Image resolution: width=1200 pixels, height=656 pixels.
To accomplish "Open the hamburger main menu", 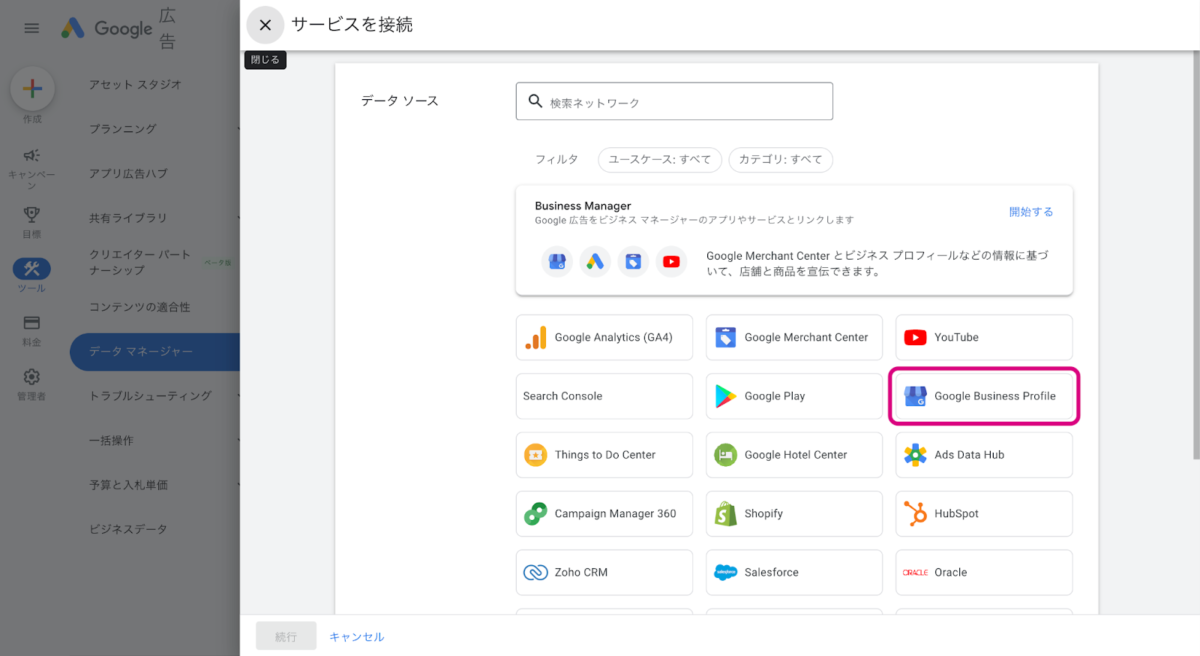I will pos(31,28).
